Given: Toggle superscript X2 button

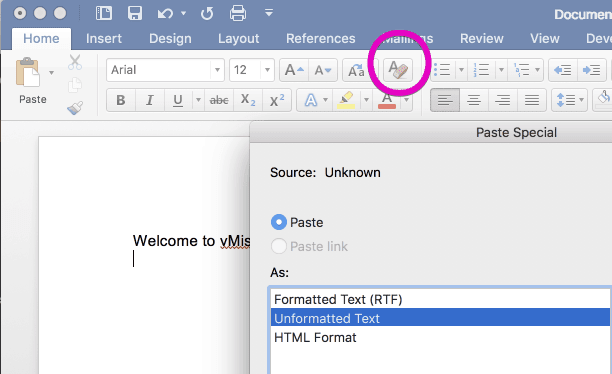Looking at the screenshot, I should [277, 100].
